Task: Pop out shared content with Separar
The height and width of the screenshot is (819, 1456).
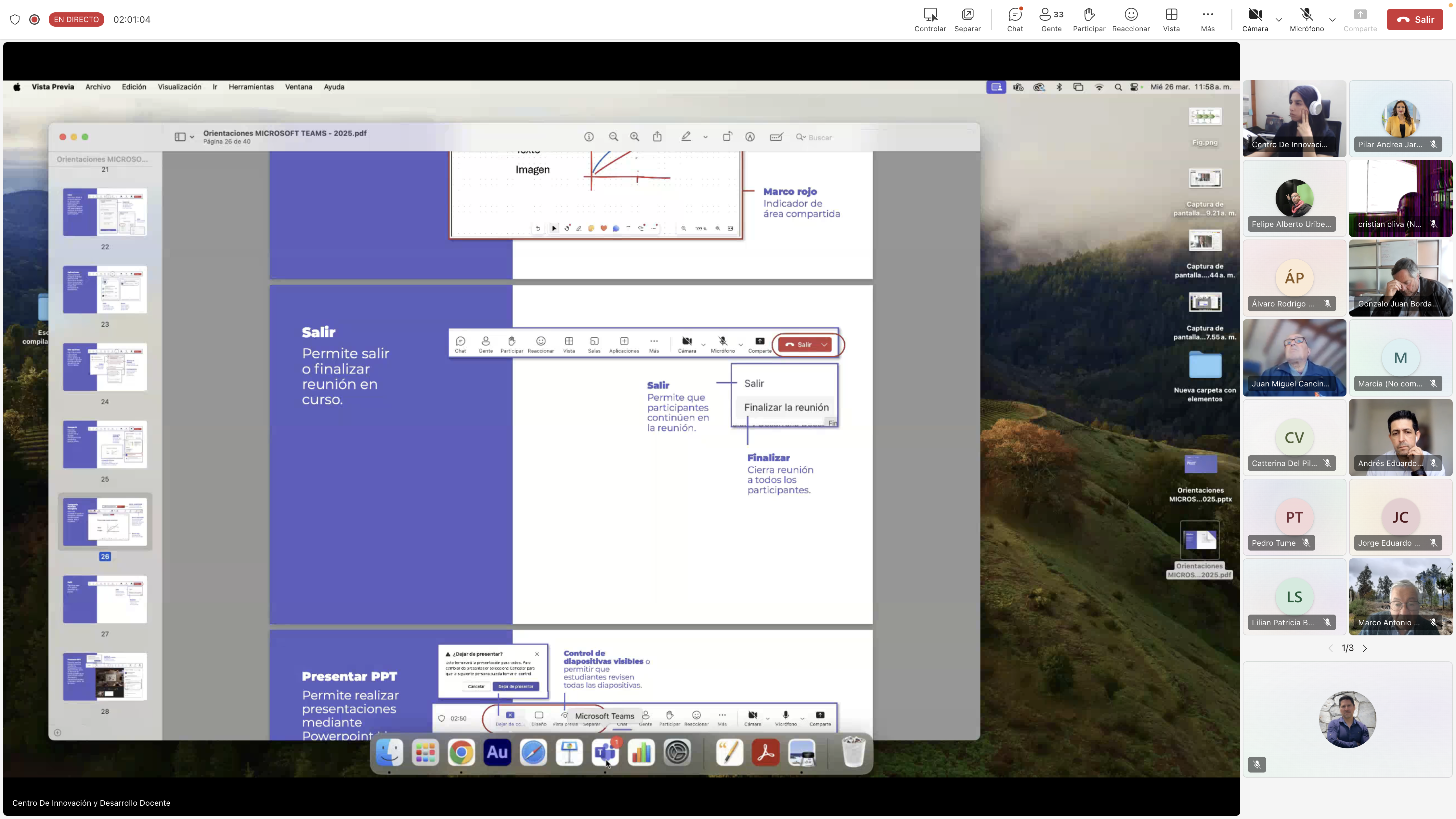Action: pos(967,19)
